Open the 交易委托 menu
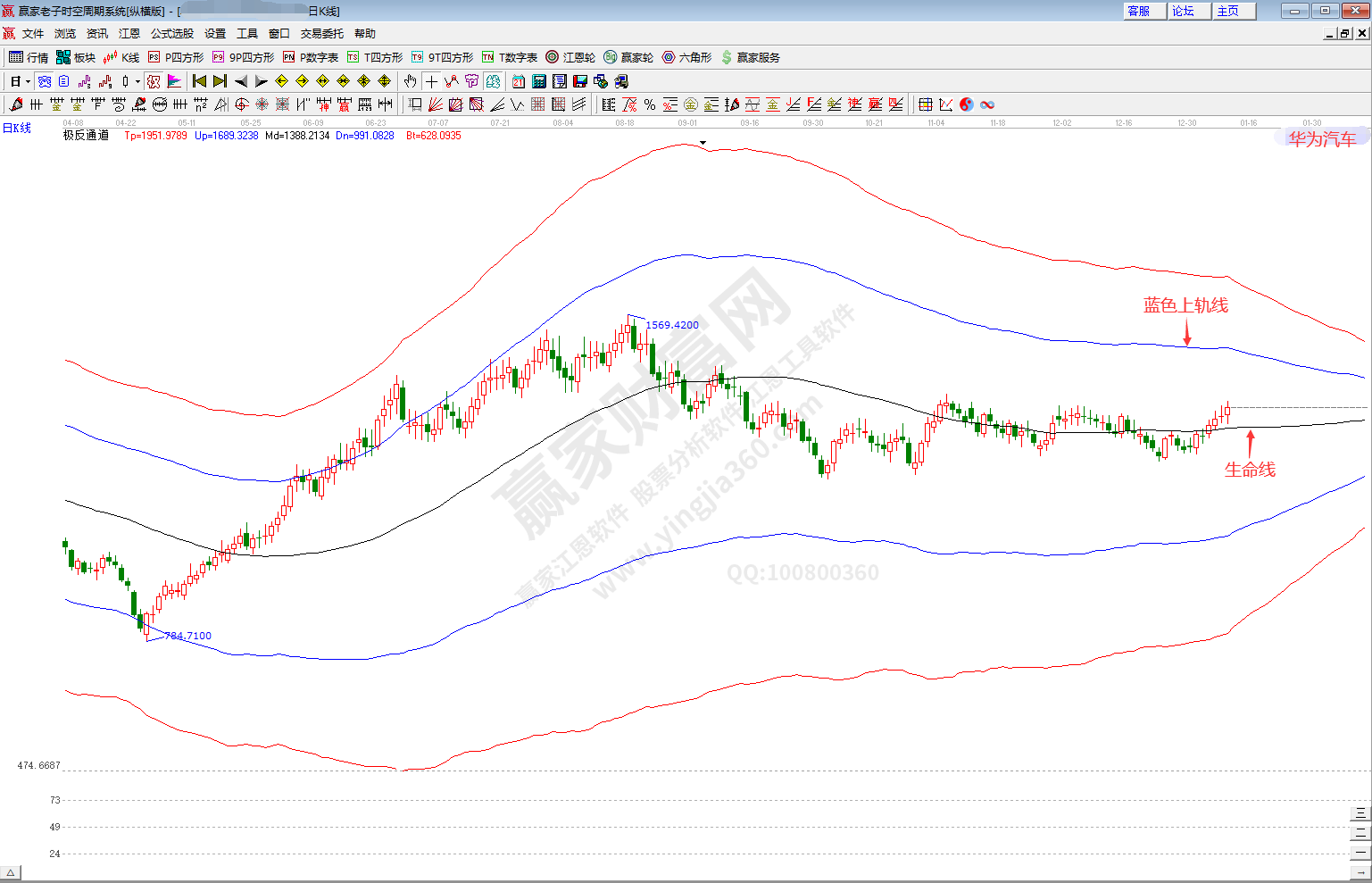The height and width of the screenshot is (883, 1372). (x=321, y=33)
